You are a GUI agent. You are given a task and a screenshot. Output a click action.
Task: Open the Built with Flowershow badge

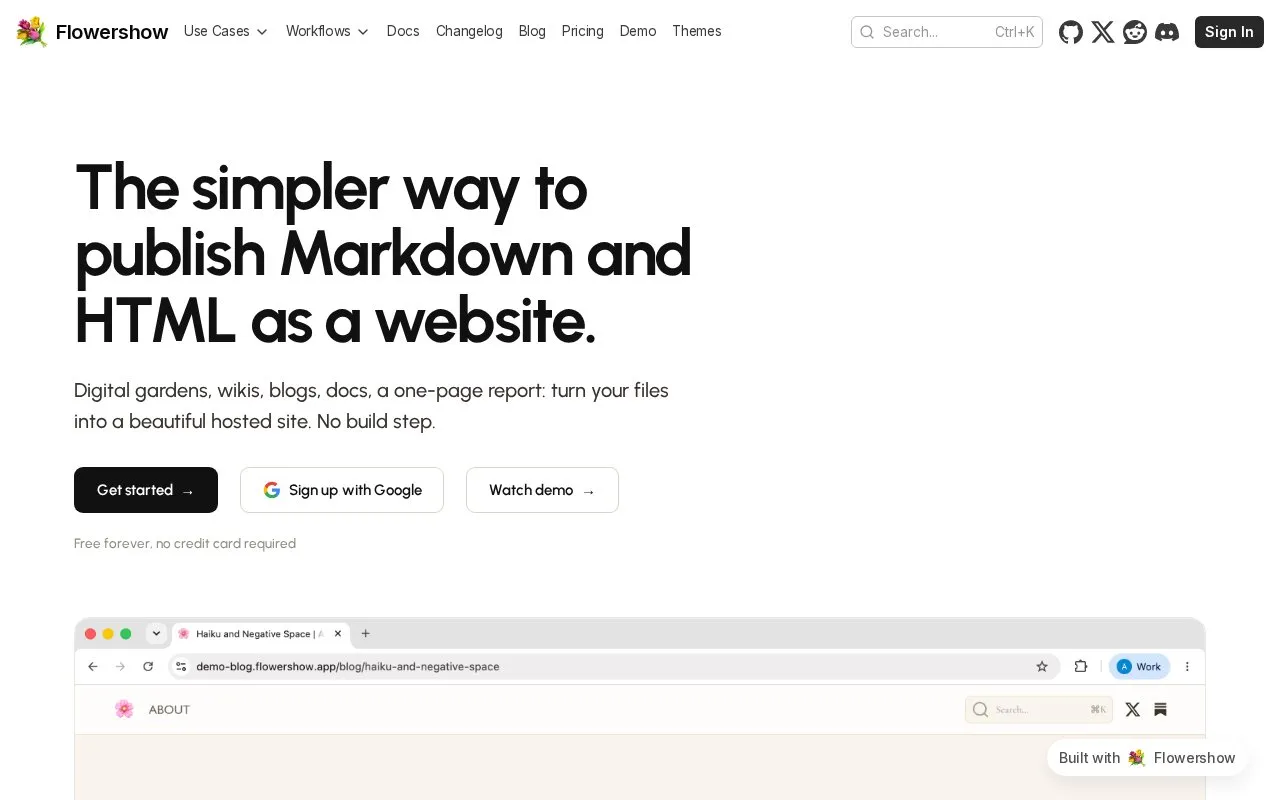pos(1147,758)
